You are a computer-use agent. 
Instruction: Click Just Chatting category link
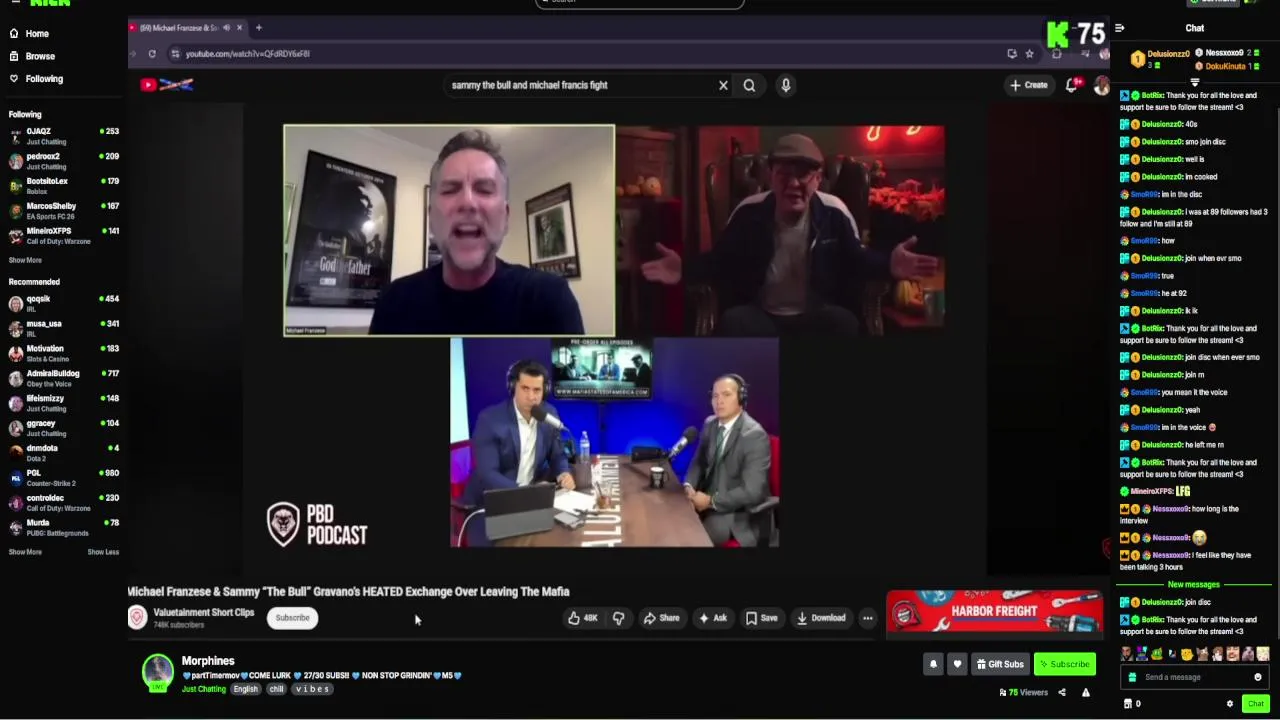pyautogui.click(x=204, y=689)
